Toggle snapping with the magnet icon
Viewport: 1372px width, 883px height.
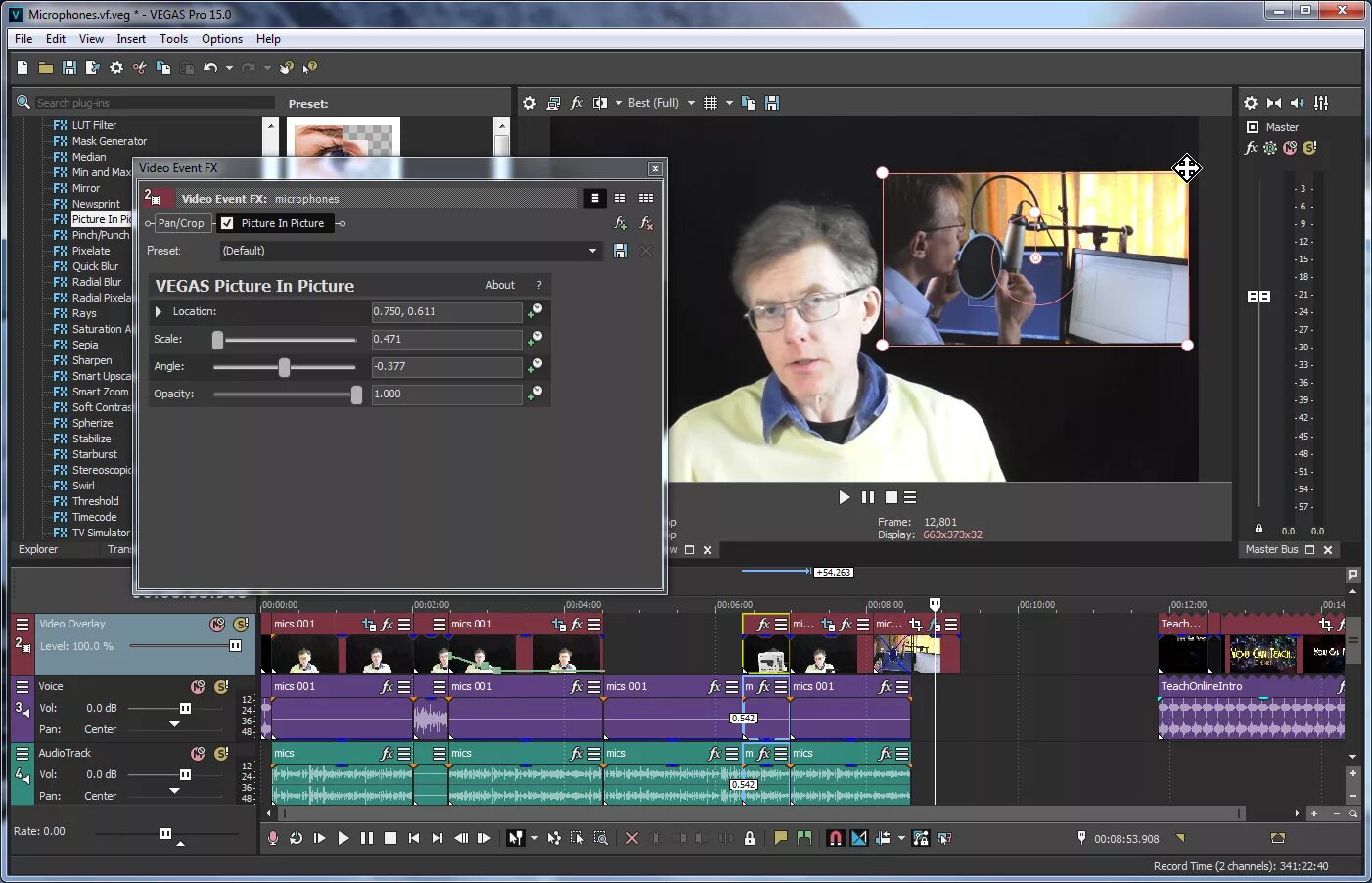tap(836, 838)
